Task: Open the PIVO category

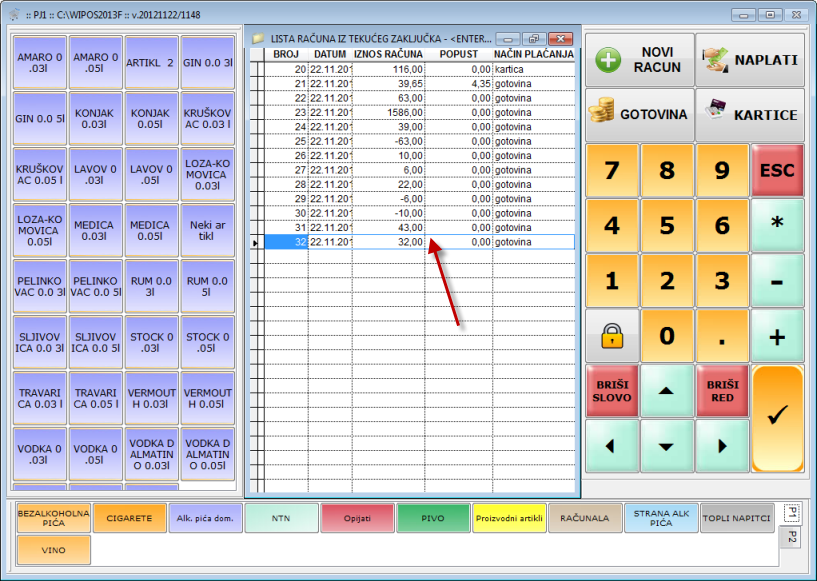Action: [432, 518]
